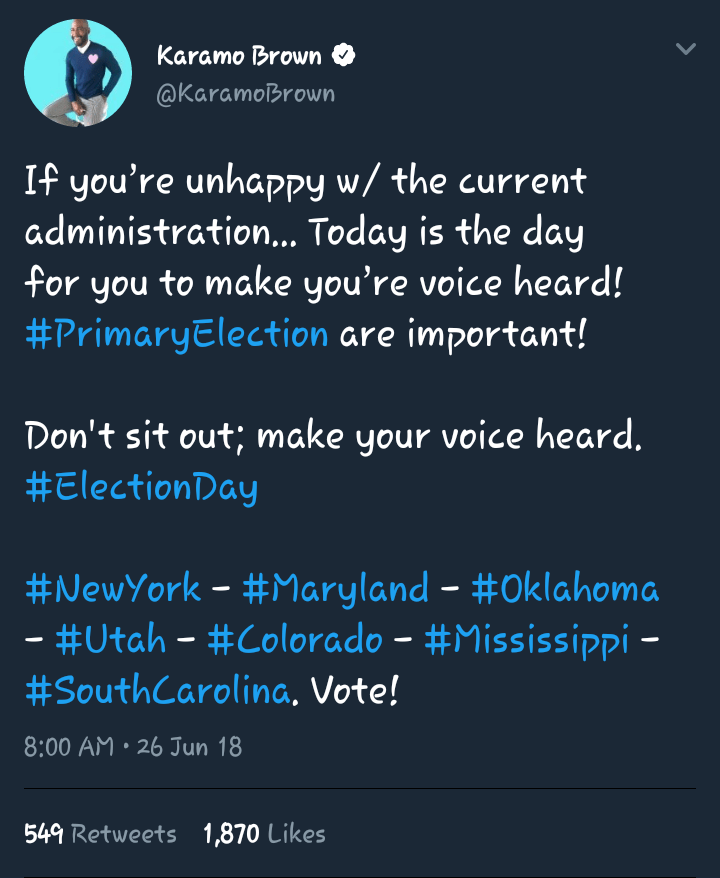Click the verified badge next to Karamo Brown
This screenshot has height=878, width=720.
(x=345, y=56)
